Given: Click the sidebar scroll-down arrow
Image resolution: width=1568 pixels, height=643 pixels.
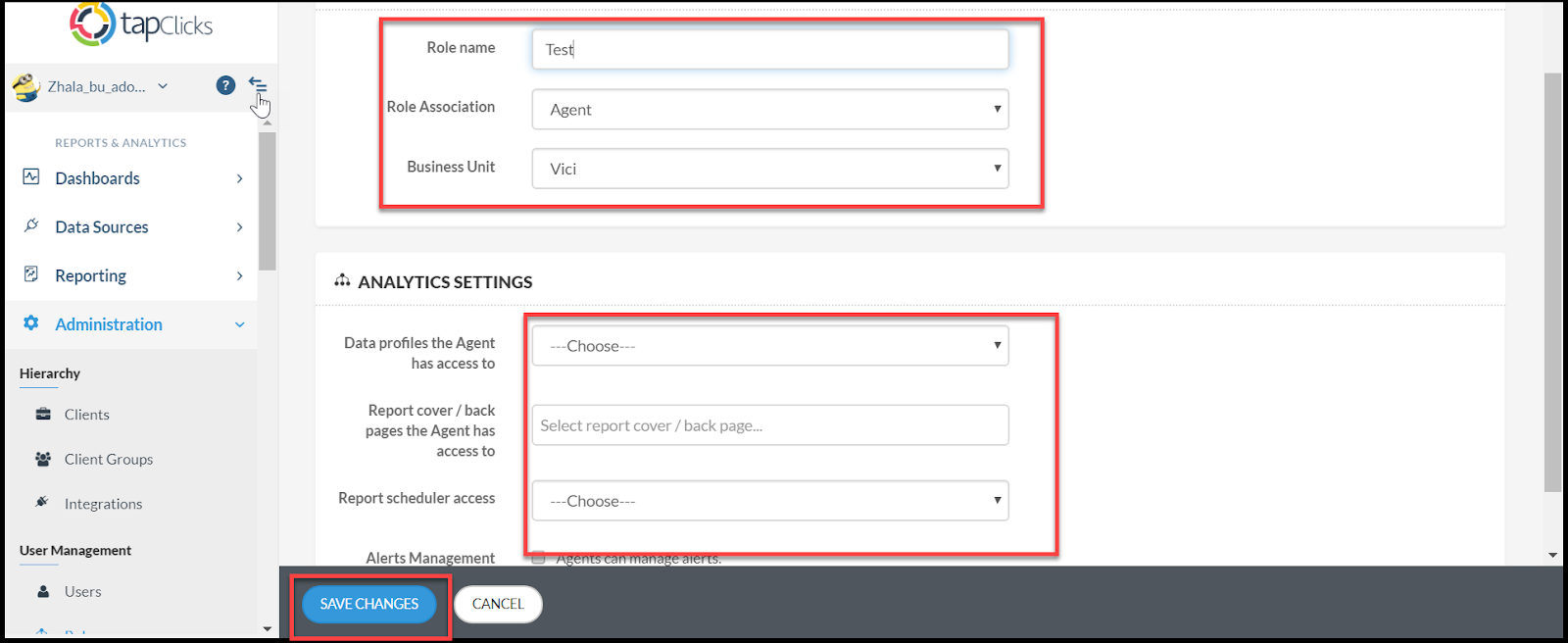Looking at the screenshot, I should [267, 628].
